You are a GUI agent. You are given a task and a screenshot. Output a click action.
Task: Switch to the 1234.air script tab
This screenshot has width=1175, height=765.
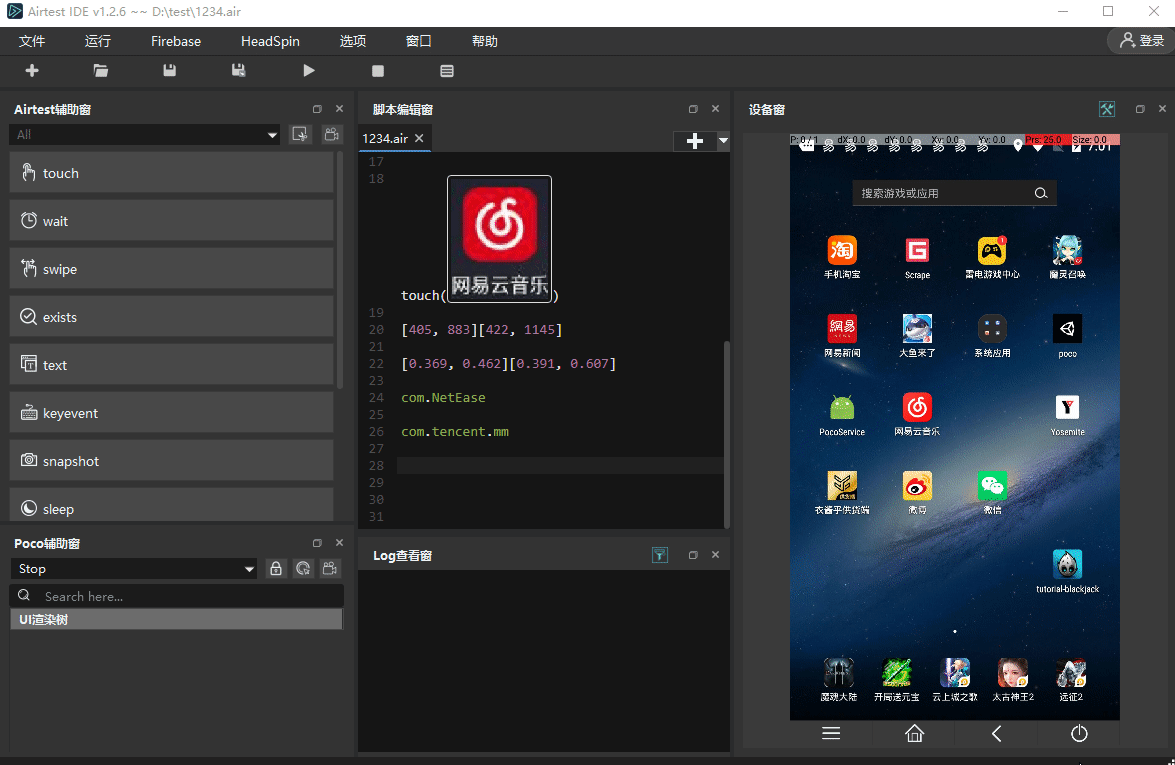[x=384, y=139]
